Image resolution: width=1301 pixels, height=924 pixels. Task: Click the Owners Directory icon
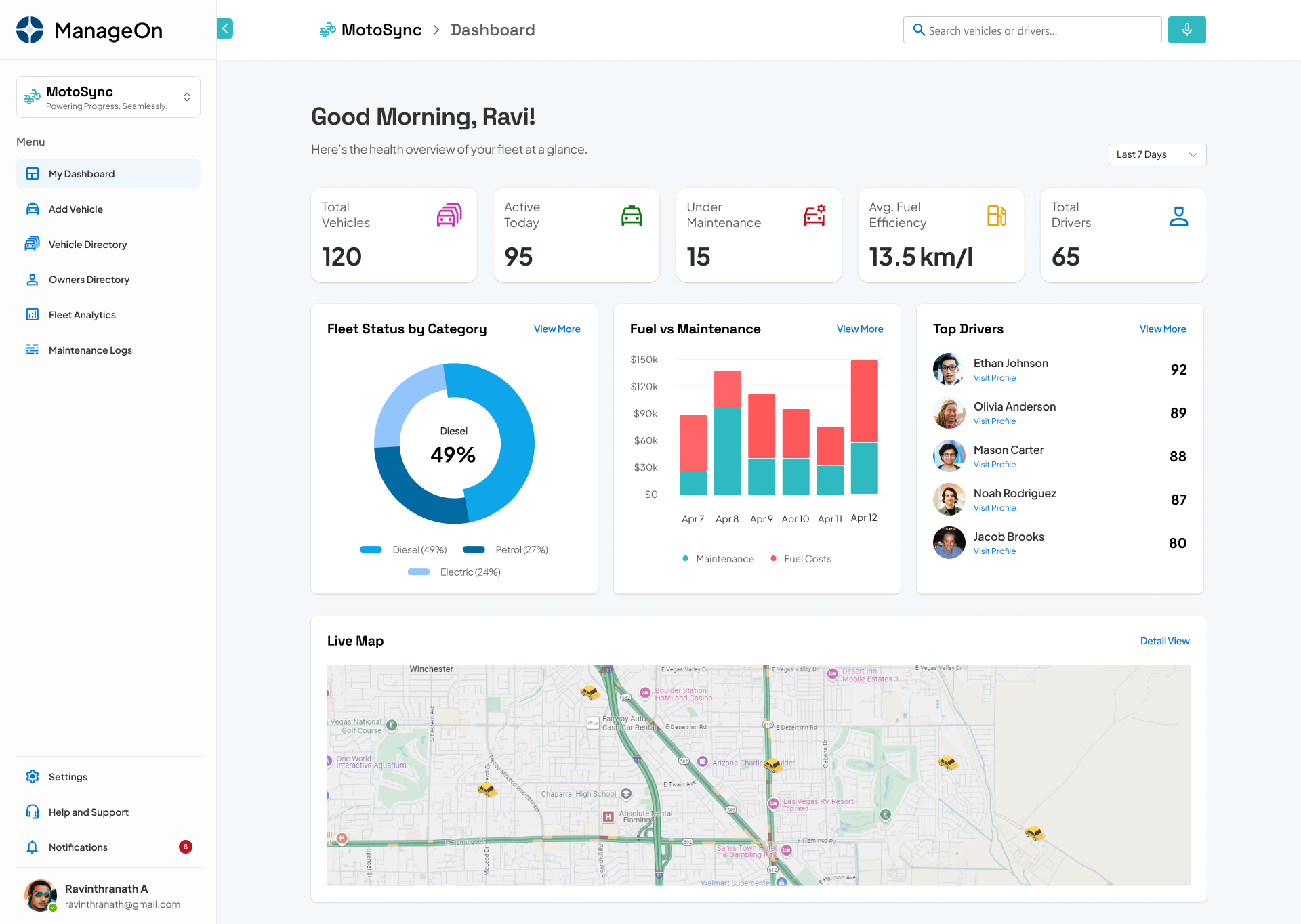coord(33,279)
